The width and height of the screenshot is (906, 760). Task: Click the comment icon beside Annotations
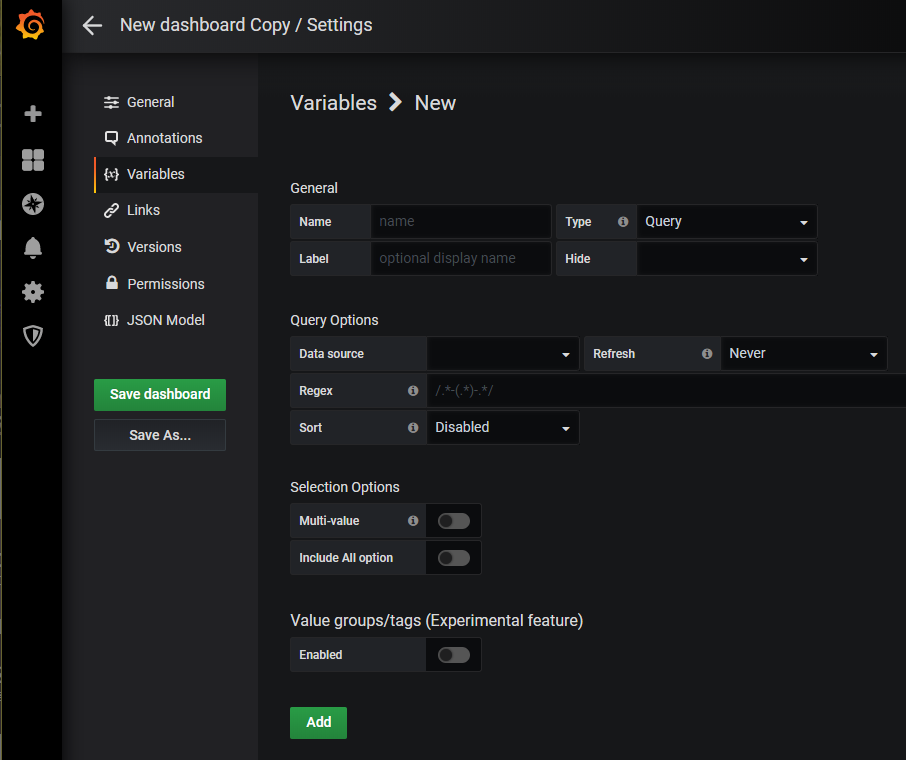[112, 138]
